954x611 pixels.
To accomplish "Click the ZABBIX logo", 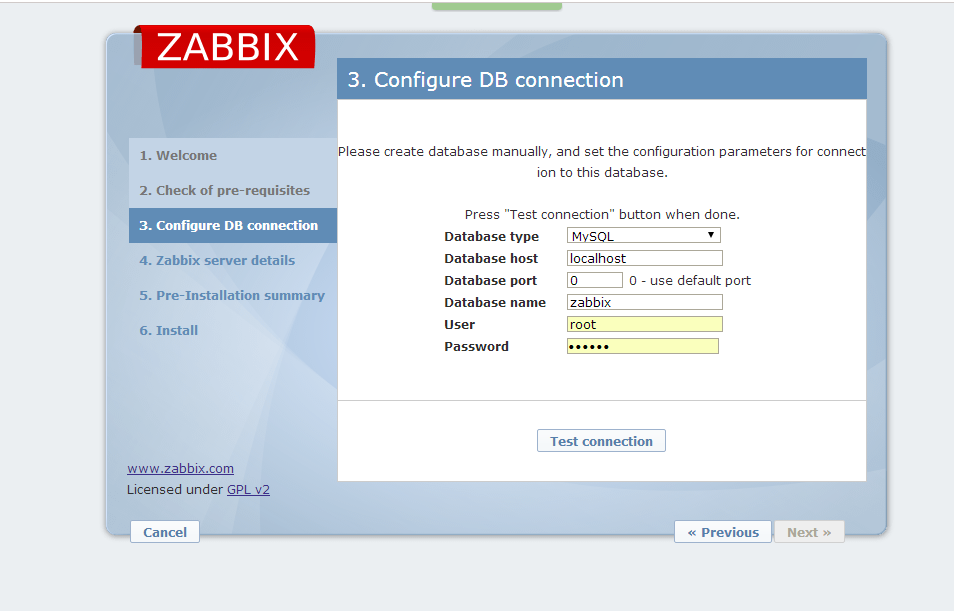I will tap(224, 47).
